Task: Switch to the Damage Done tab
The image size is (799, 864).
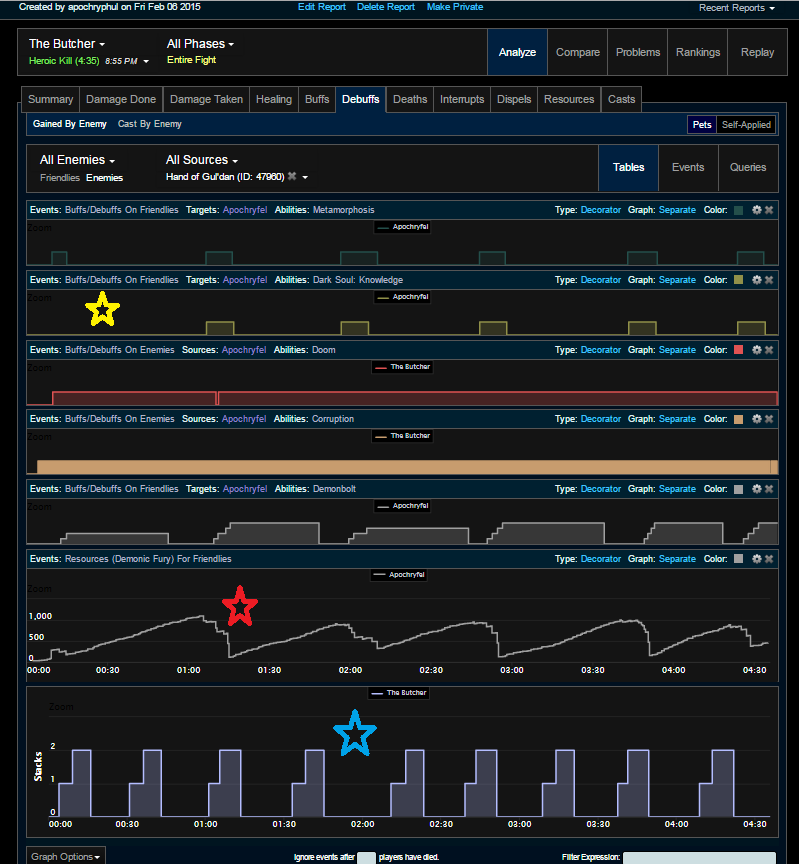Action: tap(120, 99)
